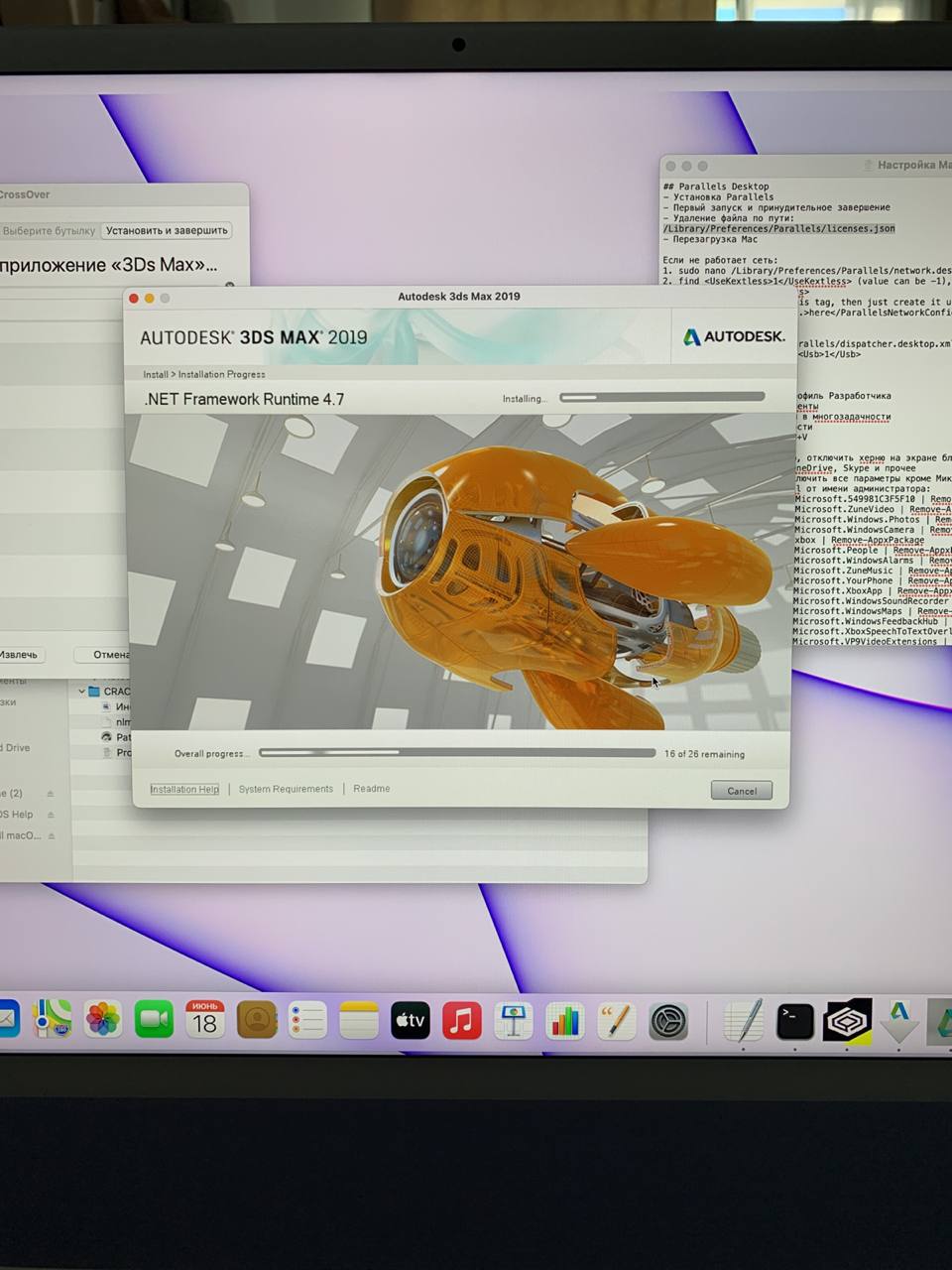Click 'd Drive' item in Finder sidebar
Screen dimensions: 952x1270
tap(15, 748)
